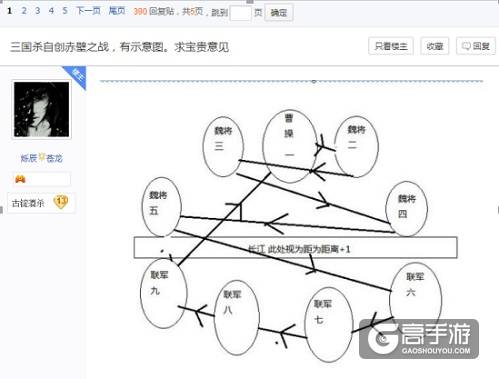The height and width of the screenshot is (379, 499).
Task: Click the current page number 1
Action: click(x=9, y=11)
